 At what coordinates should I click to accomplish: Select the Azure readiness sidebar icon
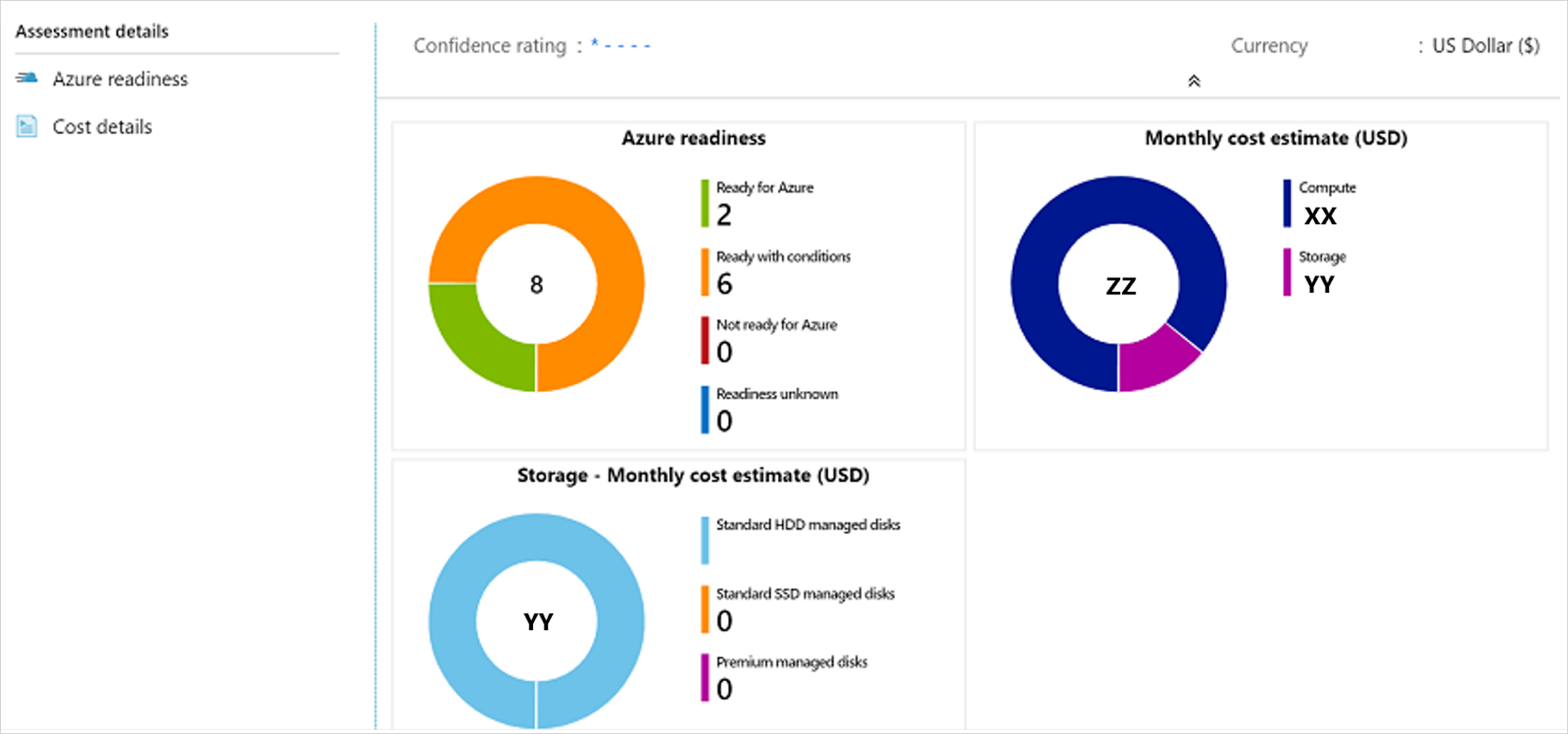point(24,78)
